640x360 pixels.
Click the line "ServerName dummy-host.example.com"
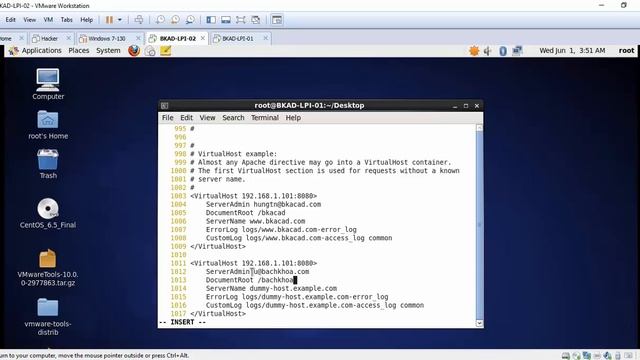271,289
